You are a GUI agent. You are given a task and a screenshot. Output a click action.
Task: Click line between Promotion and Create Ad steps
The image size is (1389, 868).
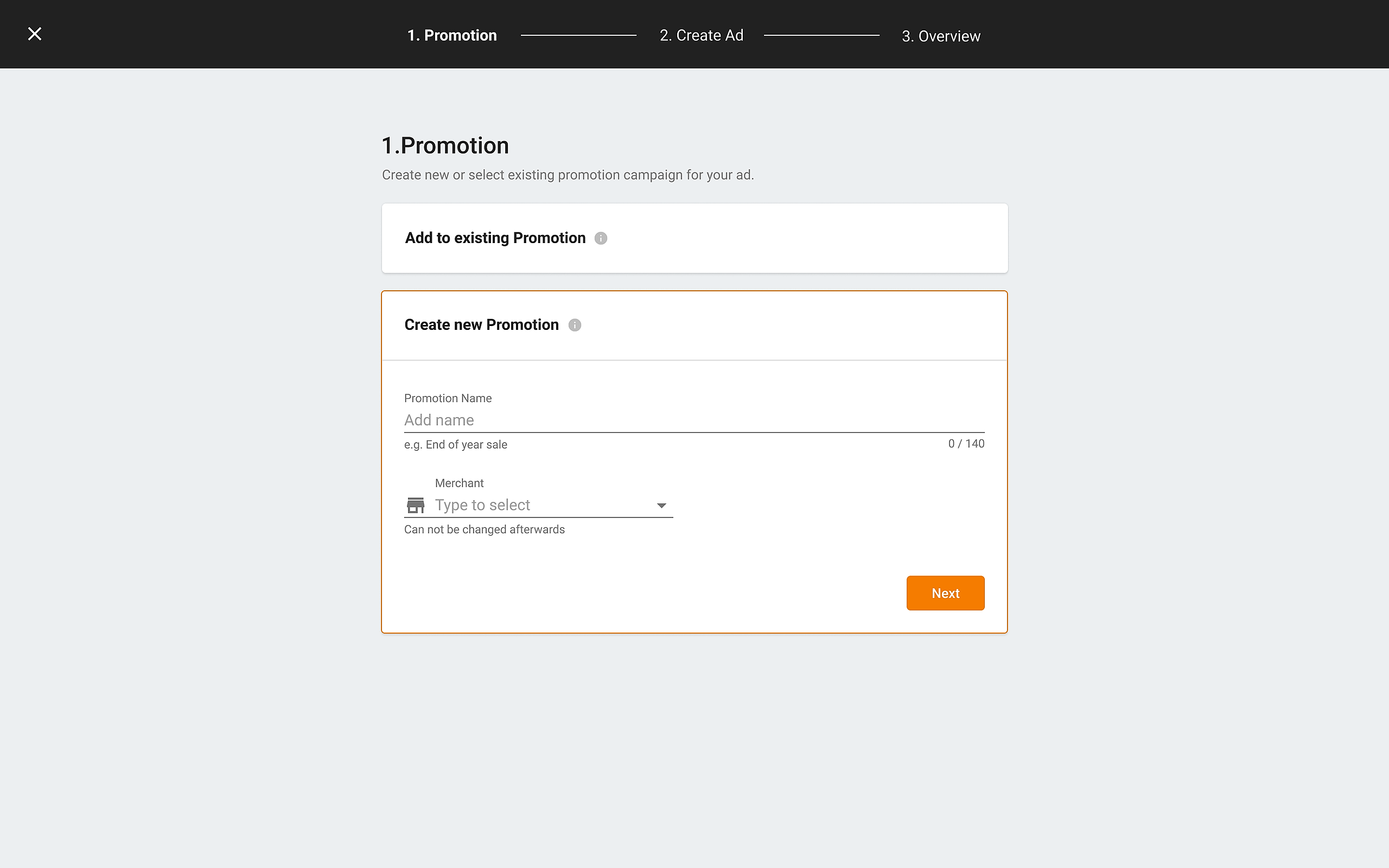[x=578, y=36]
